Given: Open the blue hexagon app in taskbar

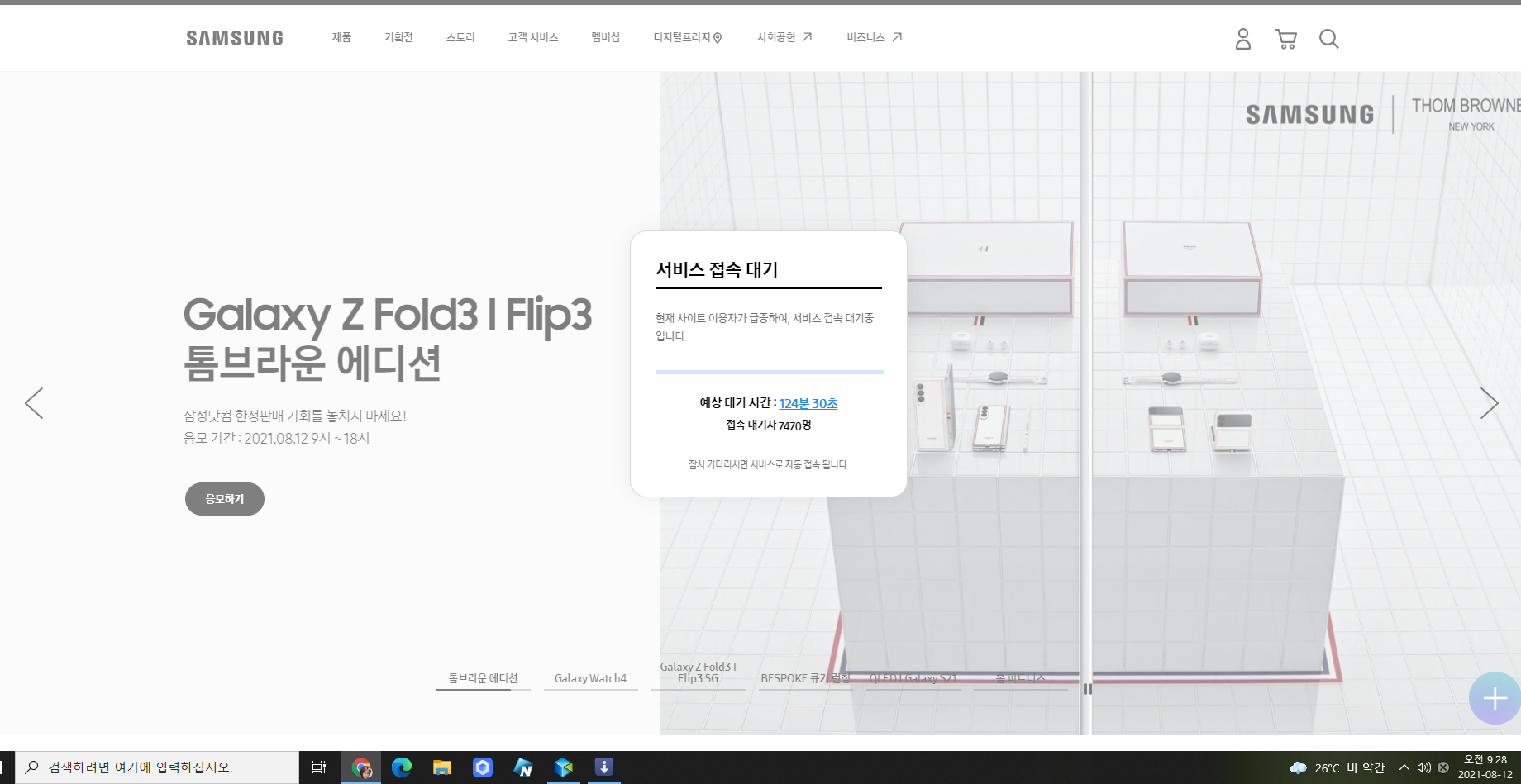Looking at the screenshot, I should 483,767.
